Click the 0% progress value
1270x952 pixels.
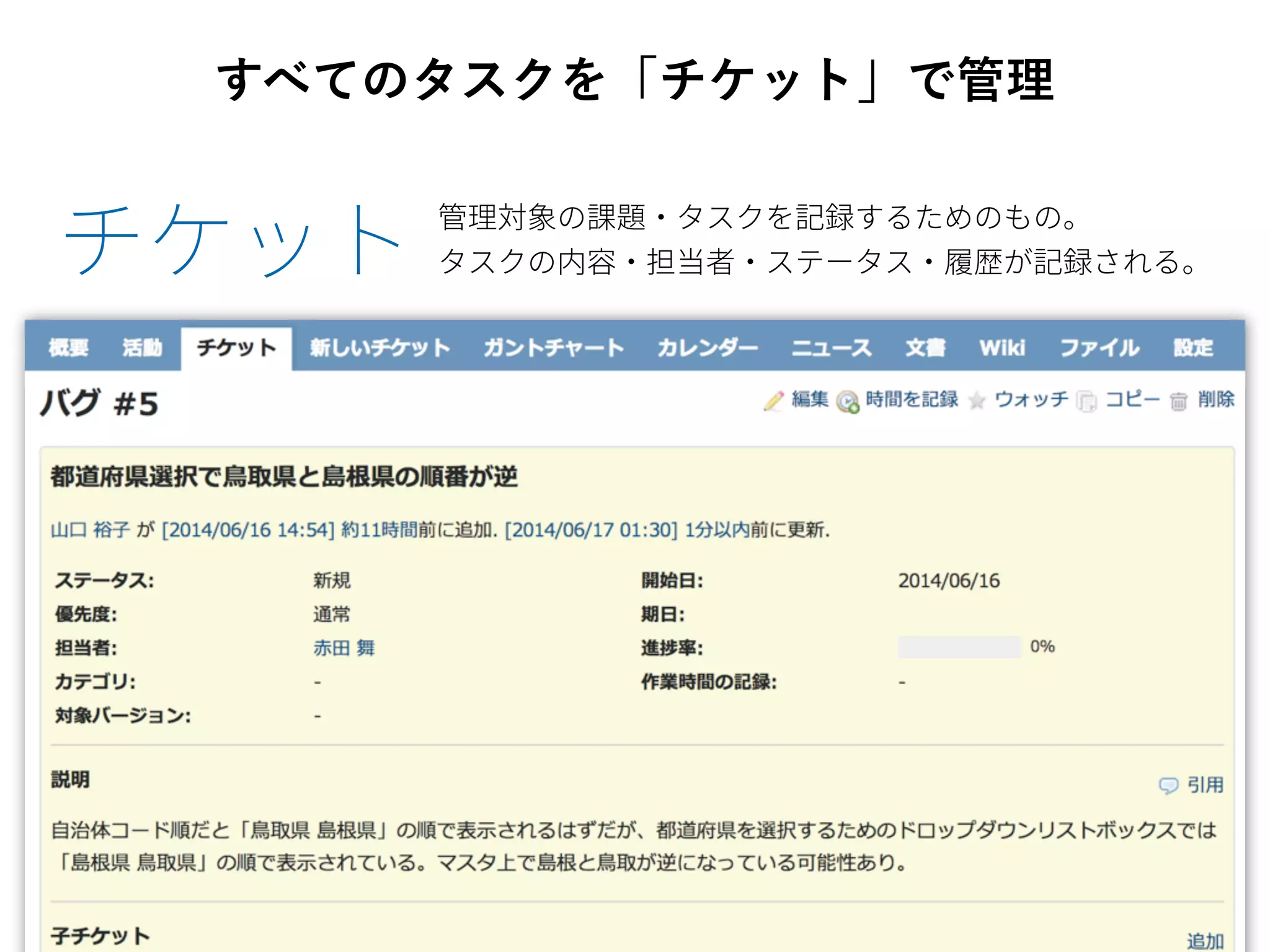click(x=1042, y=647)
